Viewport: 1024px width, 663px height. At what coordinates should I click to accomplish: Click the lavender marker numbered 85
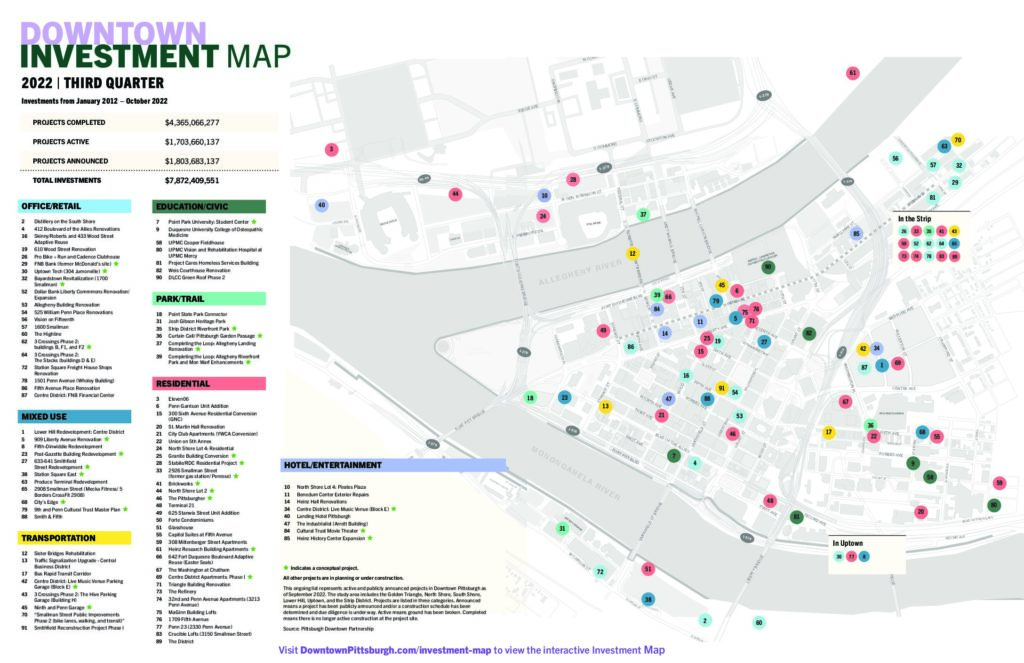856,233
